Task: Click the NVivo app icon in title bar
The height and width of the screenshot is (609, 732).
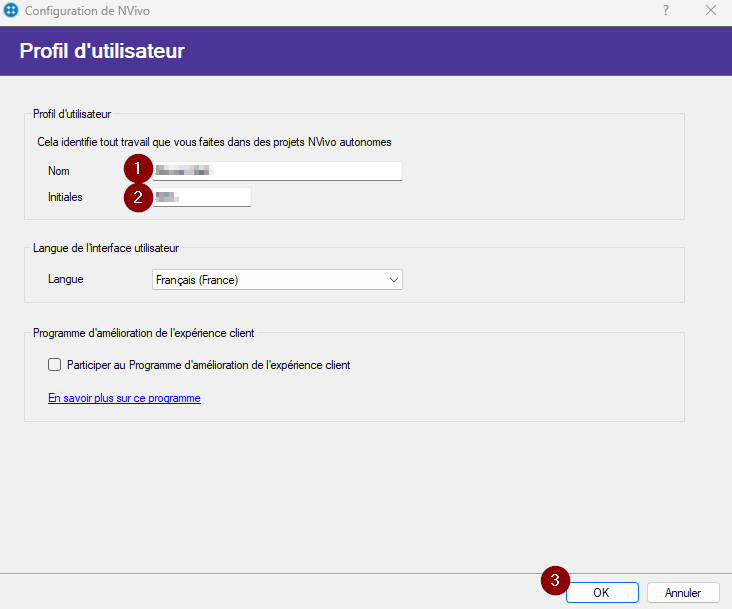Action: click(x=10, y=10)
